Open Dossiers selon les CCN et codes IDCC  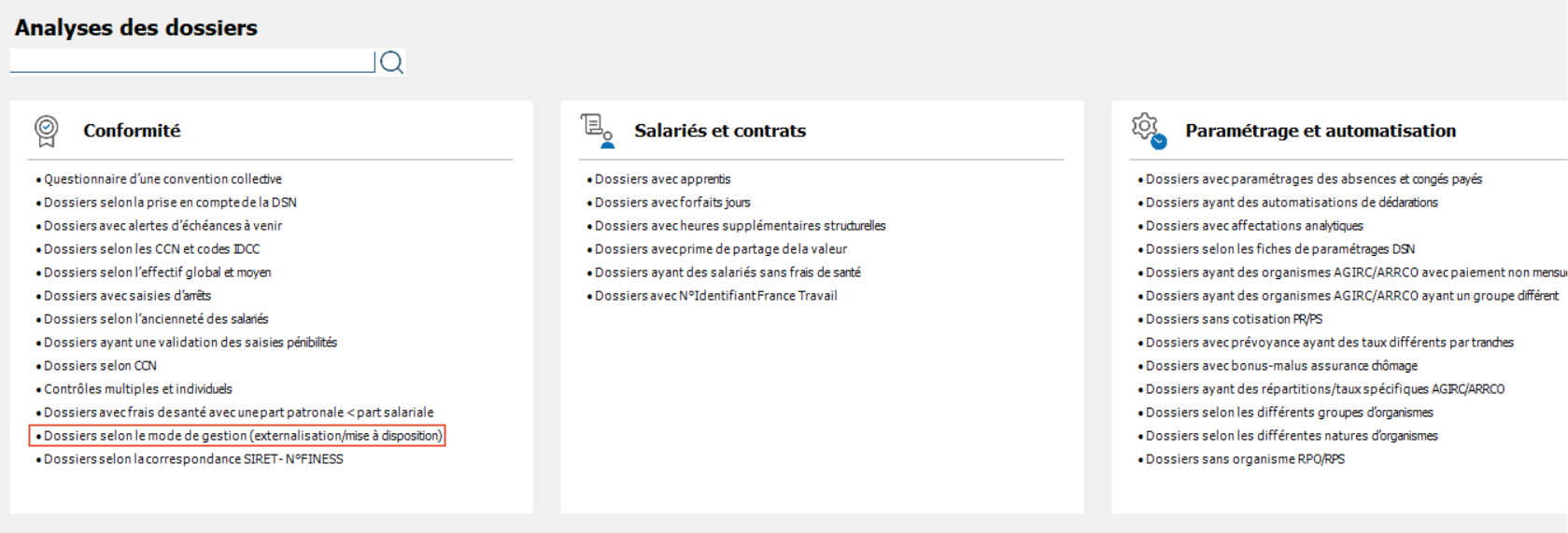tap(151, 249)
